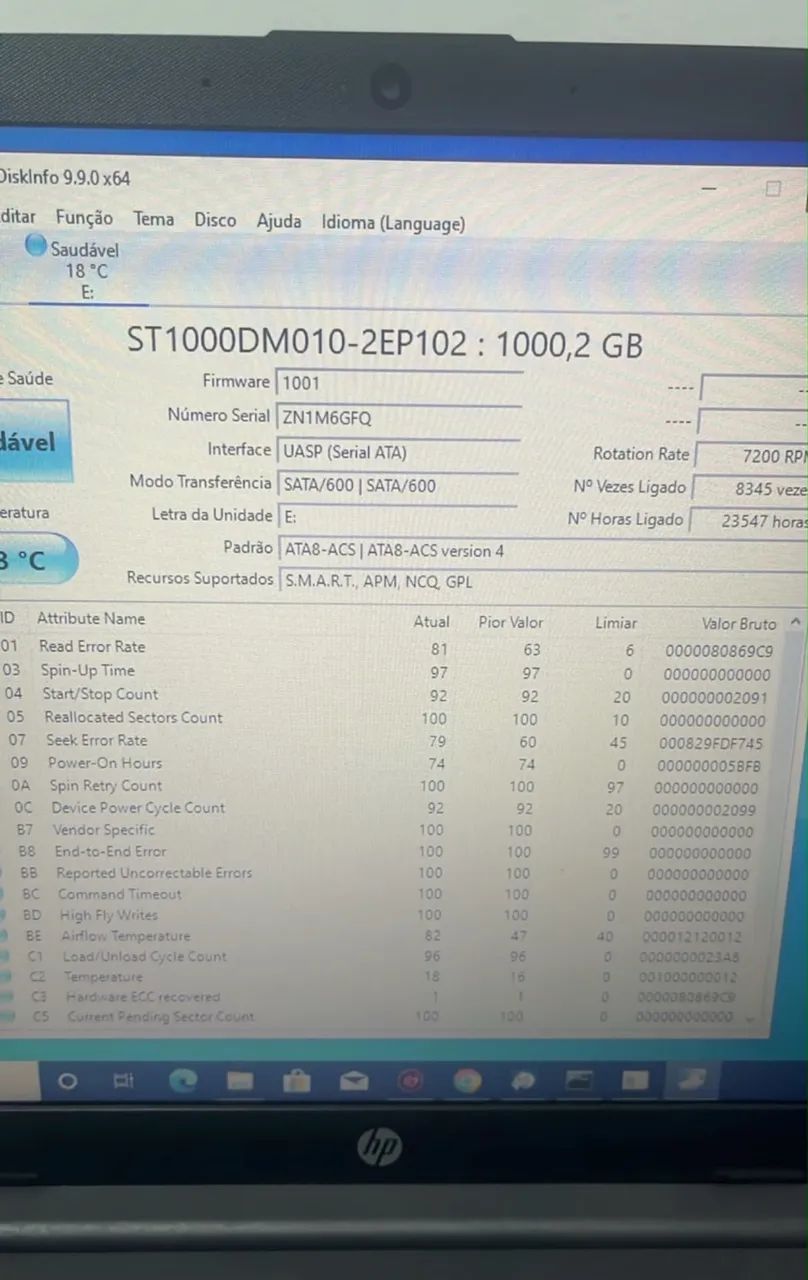Viewport: 808px width, 1280px height.
Task: Select the Hardware ECC recovered row
Action: click(x=381, y=997)
